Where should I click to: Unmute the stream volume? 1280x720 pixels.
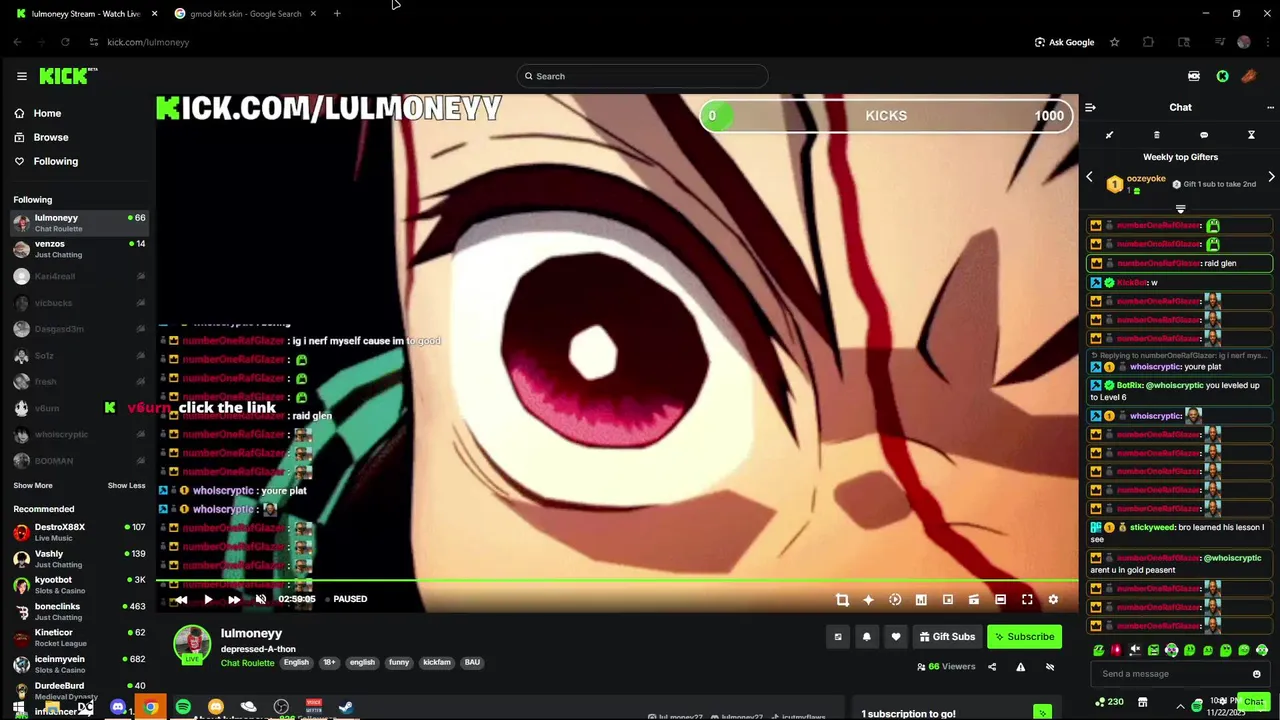(x=261, y=599)
